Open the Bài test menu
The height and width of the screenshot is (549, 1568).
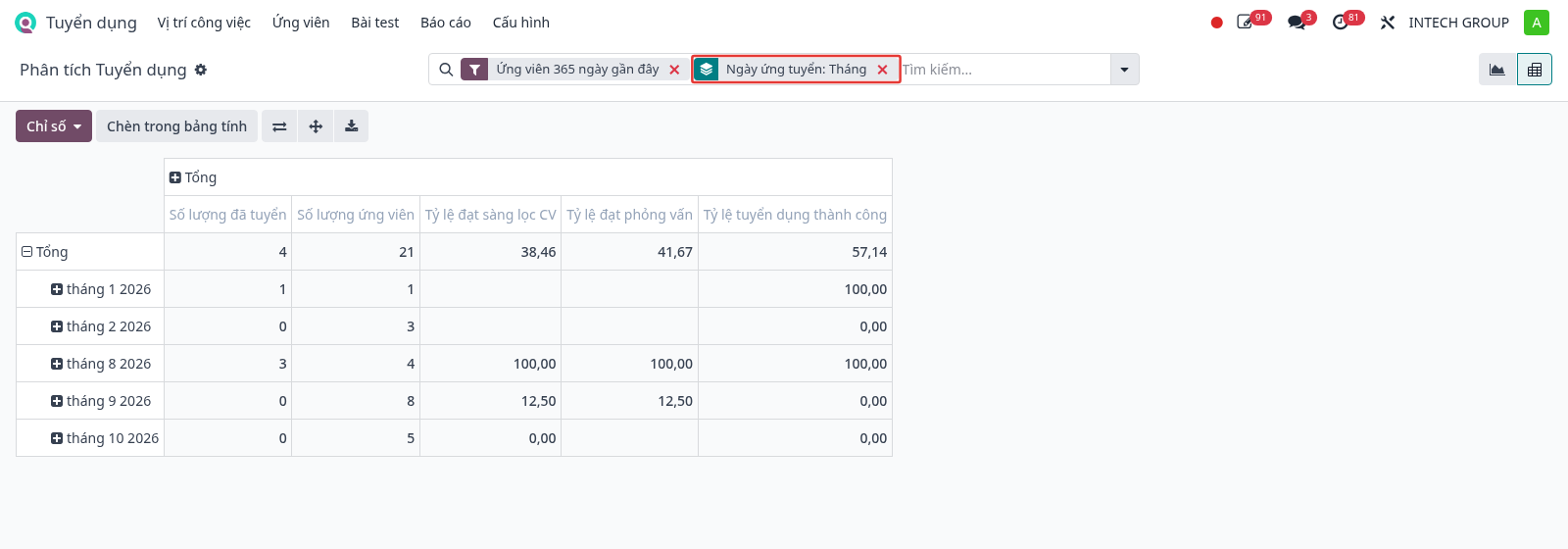coord(375,23)
